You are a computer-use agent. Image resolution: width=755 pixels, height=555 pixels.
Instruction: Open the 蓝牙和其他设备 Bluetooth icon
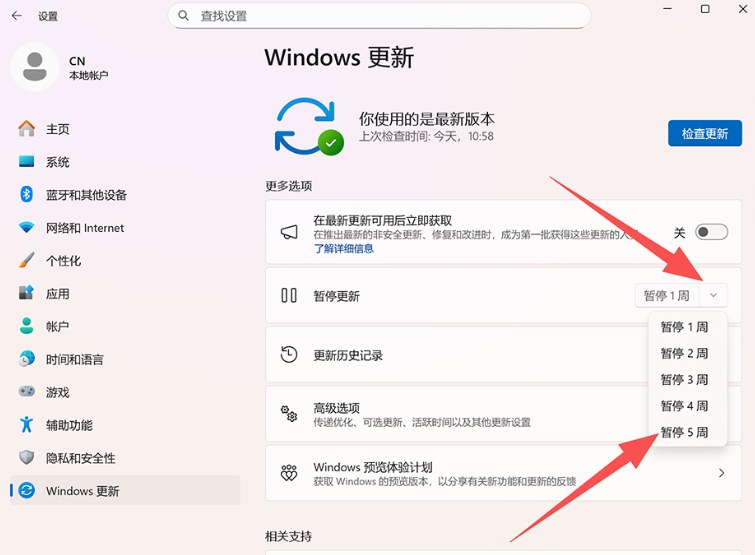click(x=27, y=195)
